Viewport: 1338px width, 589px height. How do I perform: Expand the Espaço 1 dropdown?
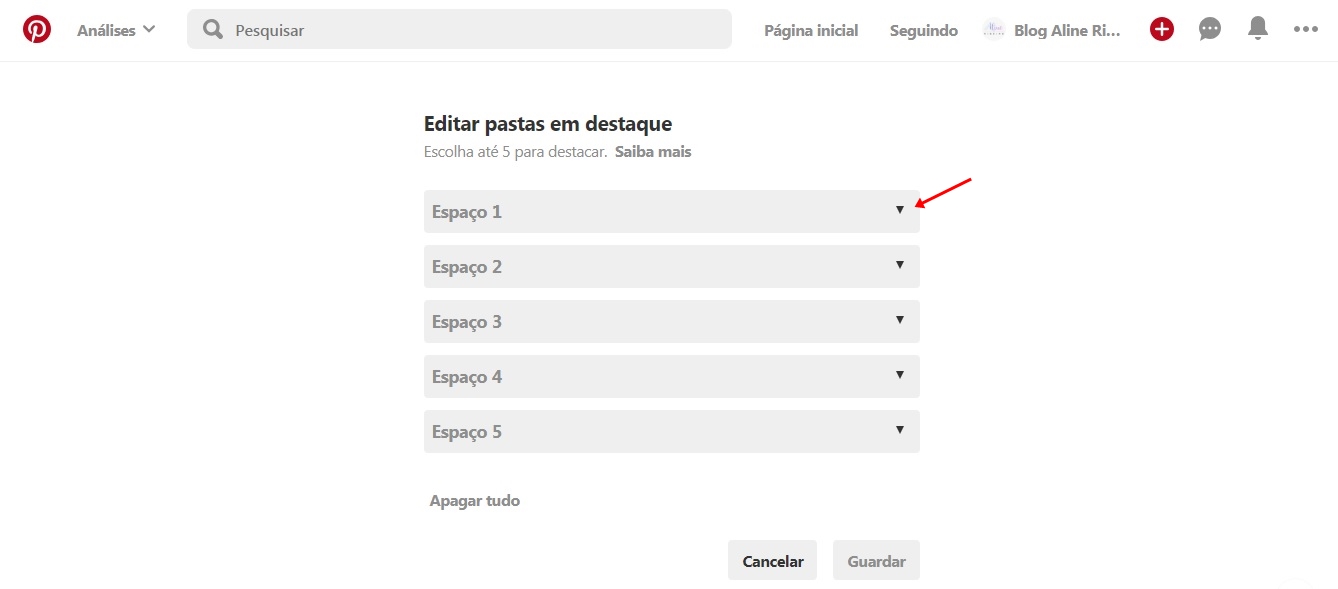pos(672,212)
